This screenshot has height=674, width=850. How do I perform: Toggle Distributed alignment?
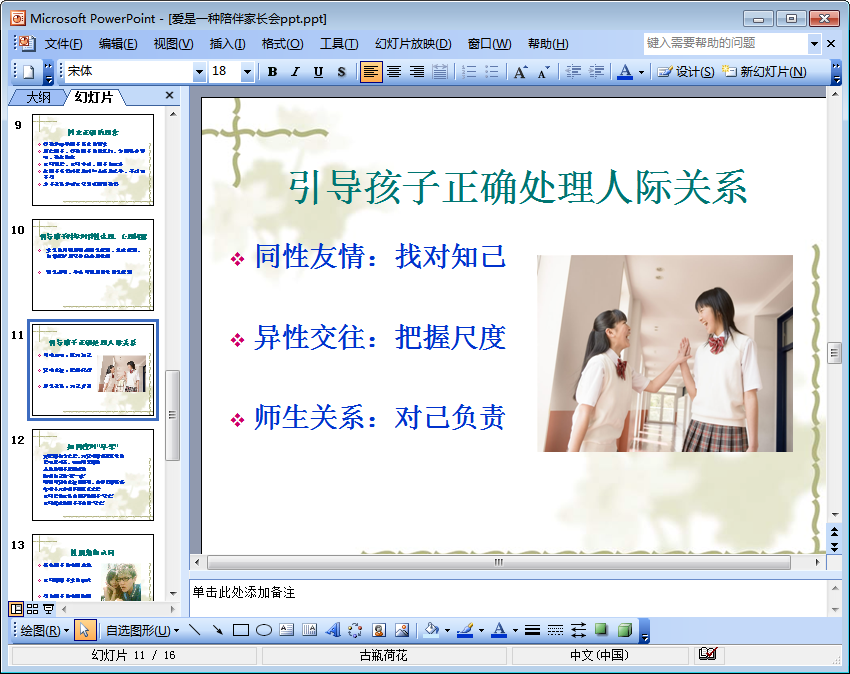[440, 72]
